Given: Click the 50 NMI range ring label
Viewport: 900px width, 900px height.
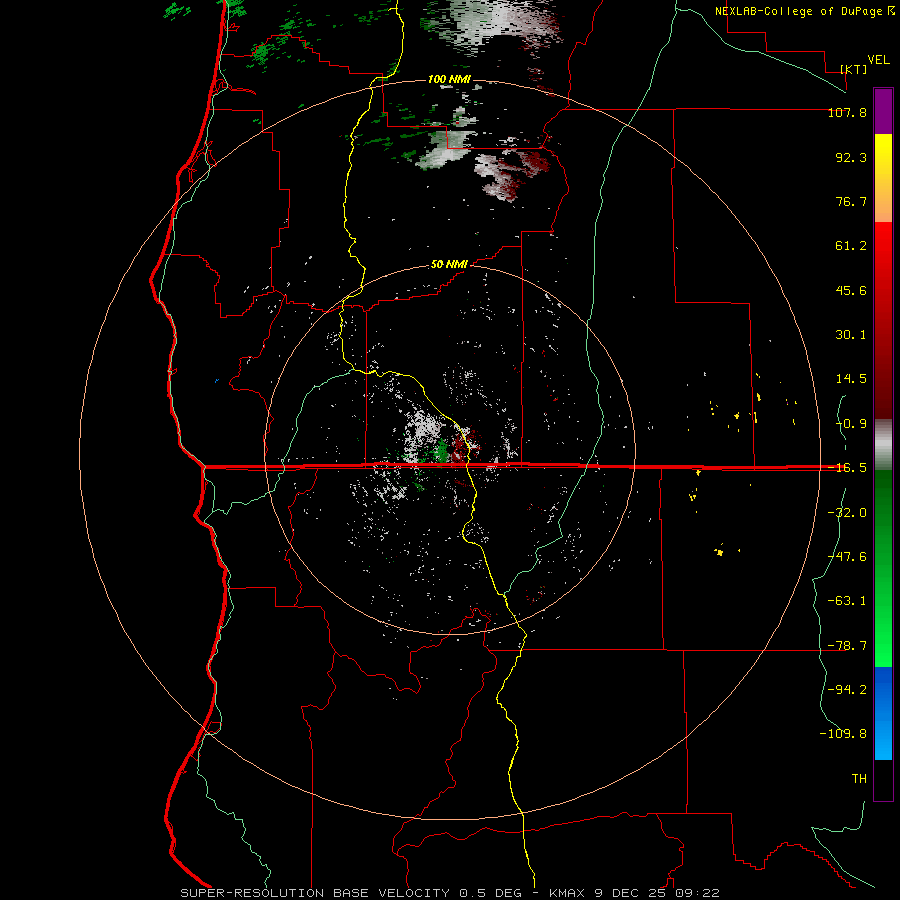Looking at the screenshot, I should (x=449, y=265).
